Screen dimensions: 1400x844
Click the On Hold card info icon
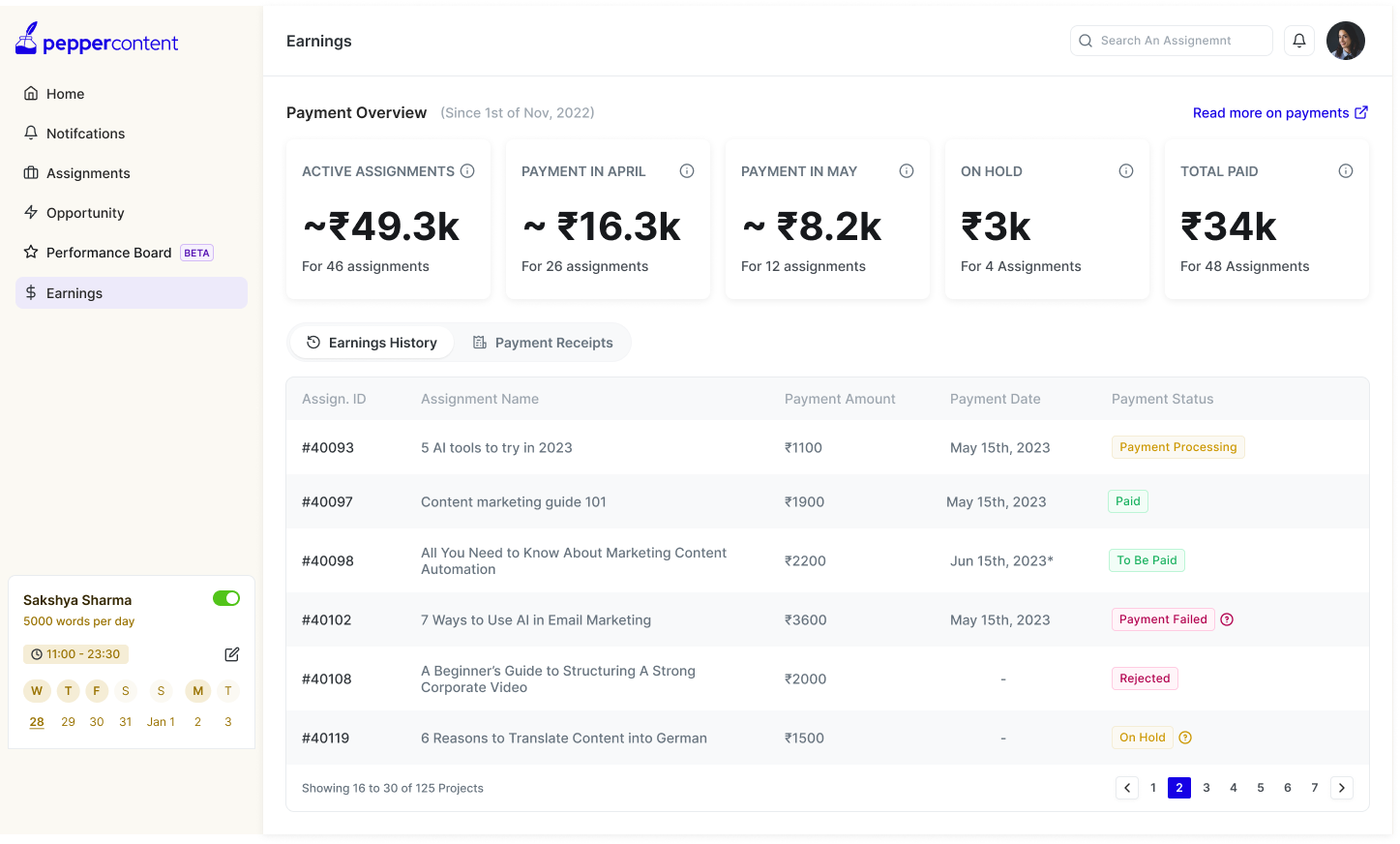click(1126, 171)
